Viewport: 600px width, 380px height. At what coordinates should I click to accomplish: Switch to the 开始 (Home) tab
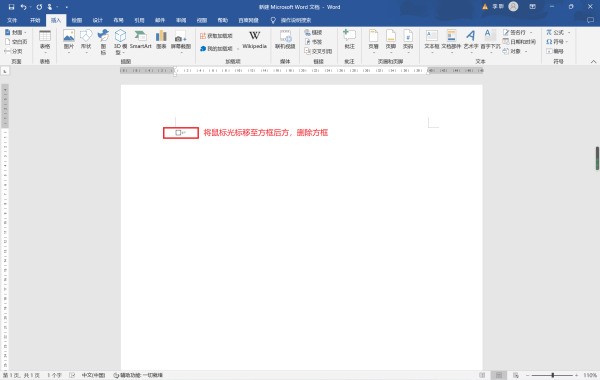(35, 20)
